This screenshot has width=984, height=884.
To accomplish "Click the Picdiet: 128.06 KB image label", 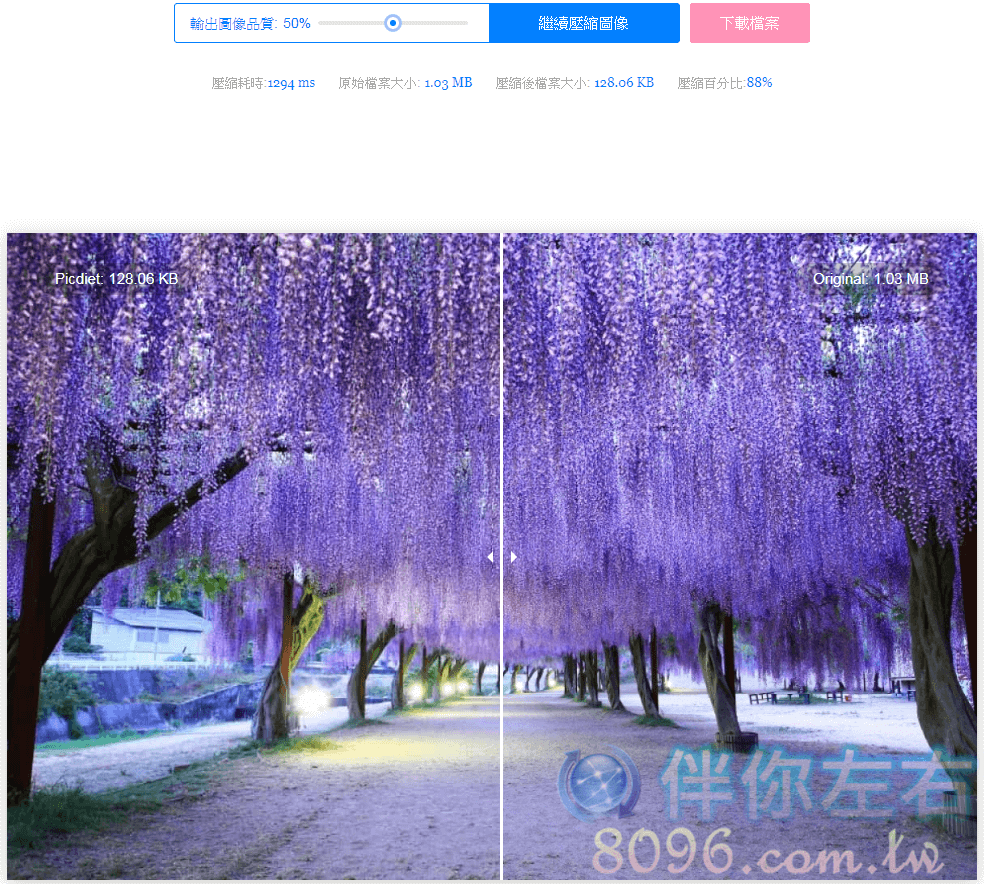I will [x=117, y=279].
